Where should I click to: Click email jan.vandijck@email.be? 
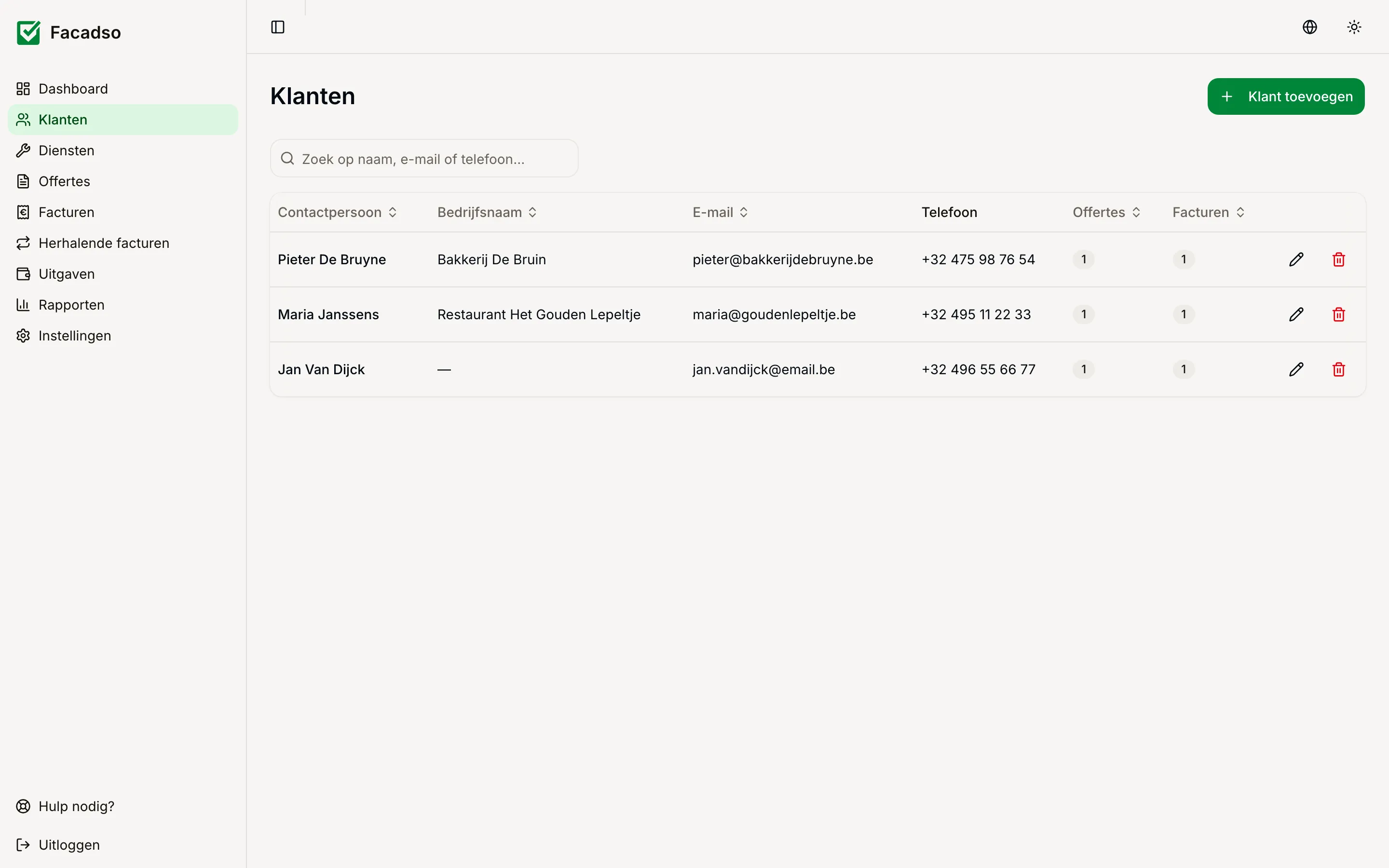point(764,370)
